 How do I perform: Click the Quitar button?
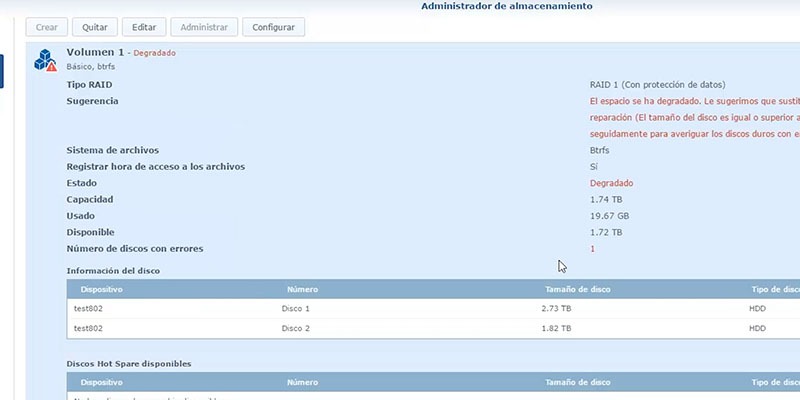95,27
